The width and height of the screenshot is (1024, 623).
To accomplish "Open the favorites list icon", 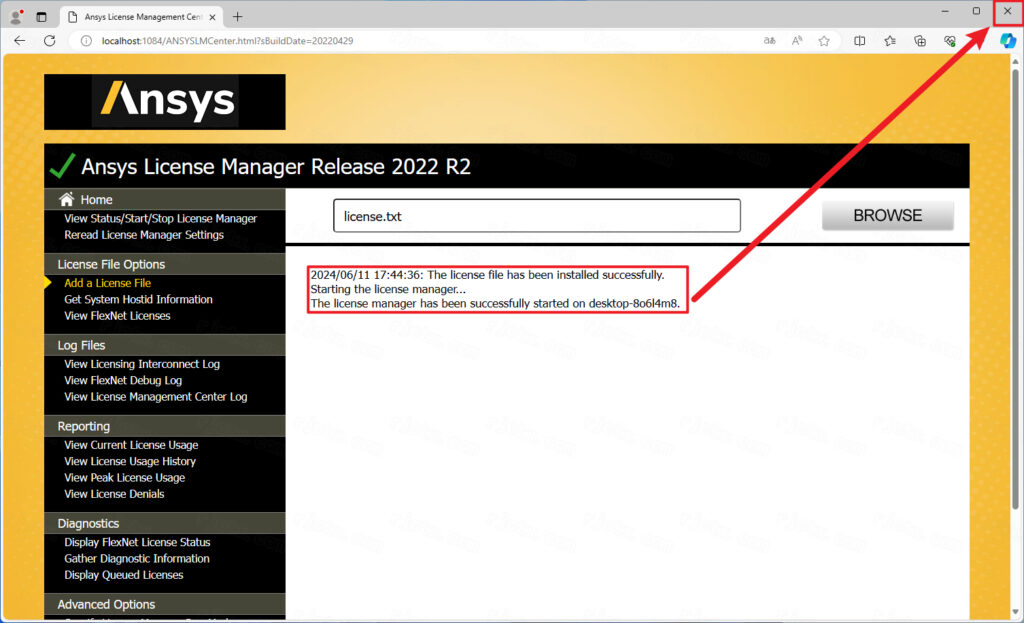I will pos(890,40).
